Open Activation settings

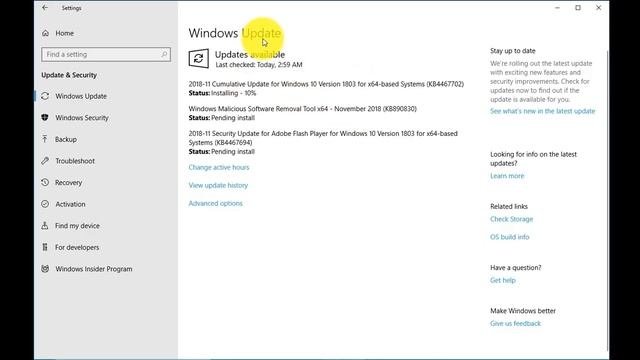point(70,204)
